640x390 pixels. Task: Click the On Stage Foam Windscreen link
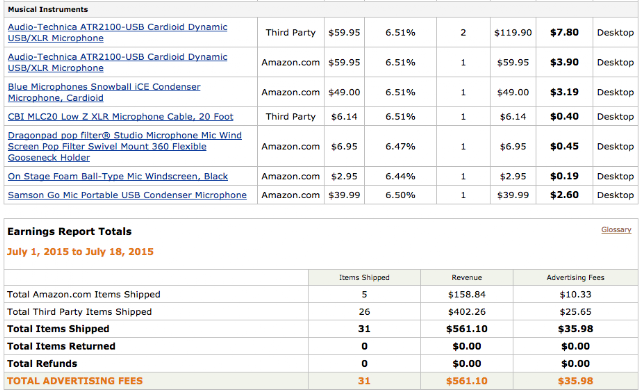click(x=118, y=176)
